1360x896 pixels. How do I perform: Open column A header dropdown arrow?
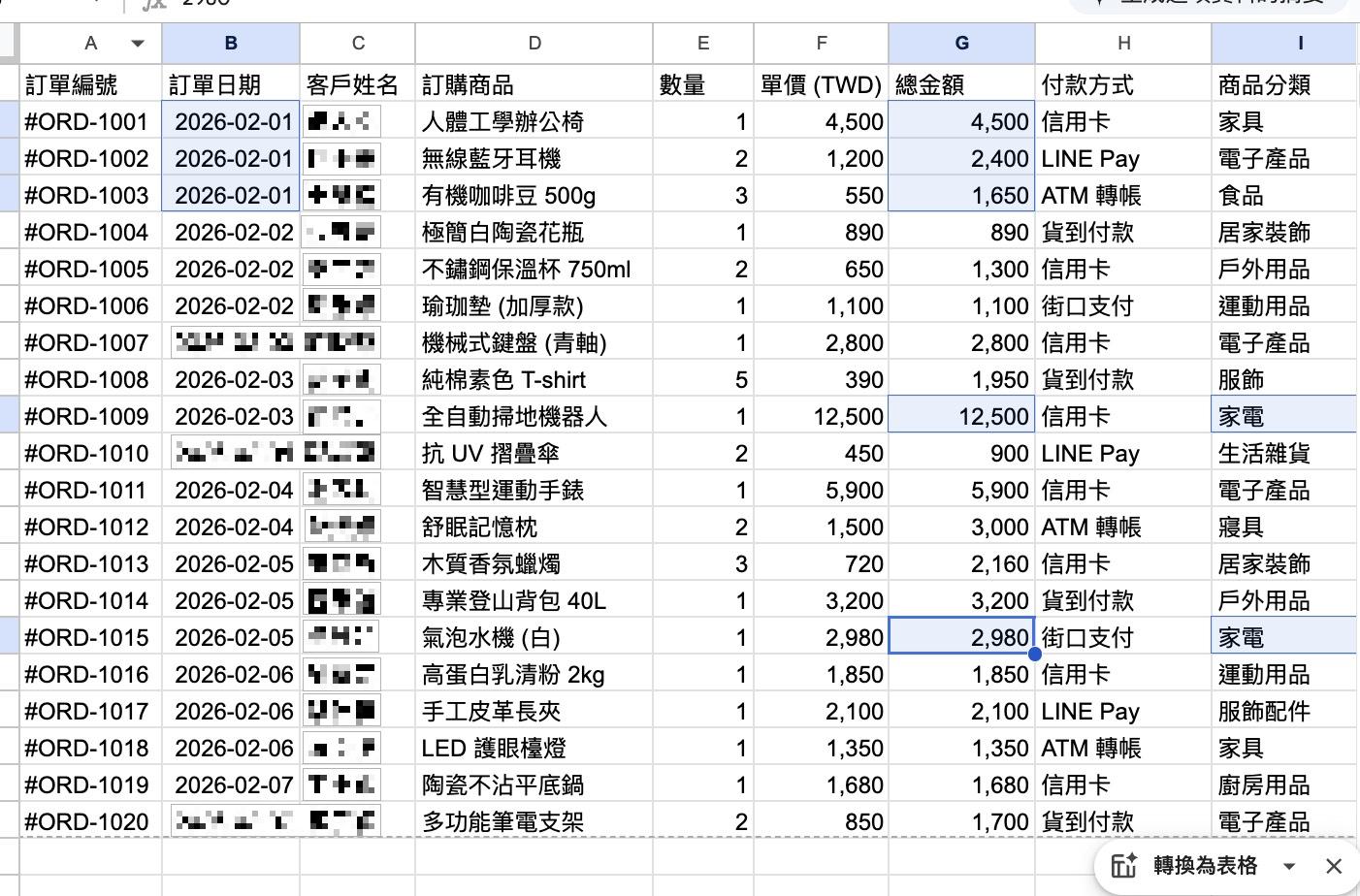[x=138, y=44]
